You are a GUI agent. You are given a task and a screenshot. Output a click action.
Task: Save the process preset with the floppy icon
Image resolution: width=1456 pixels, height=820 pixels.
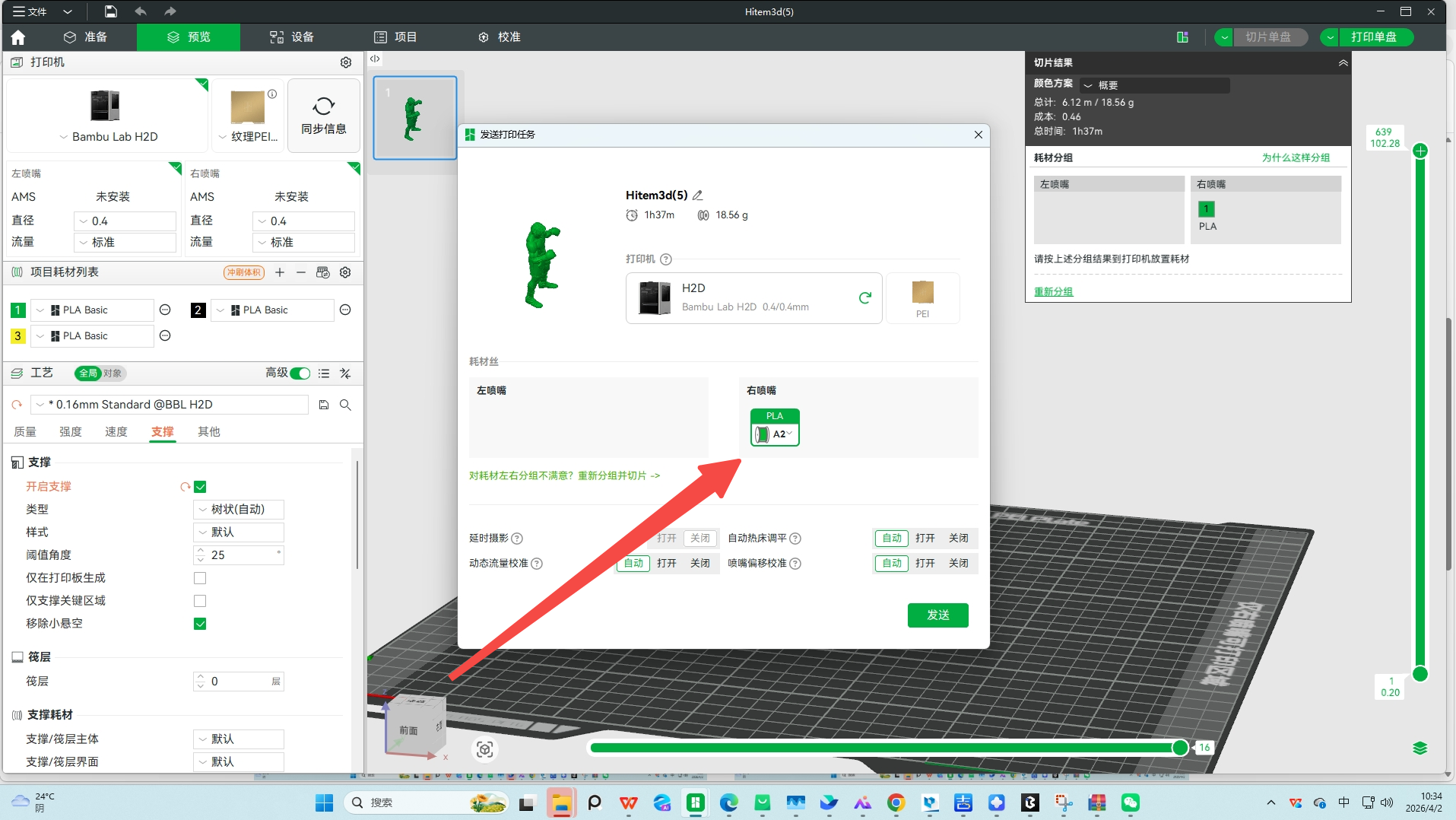[x=323, y=405]
